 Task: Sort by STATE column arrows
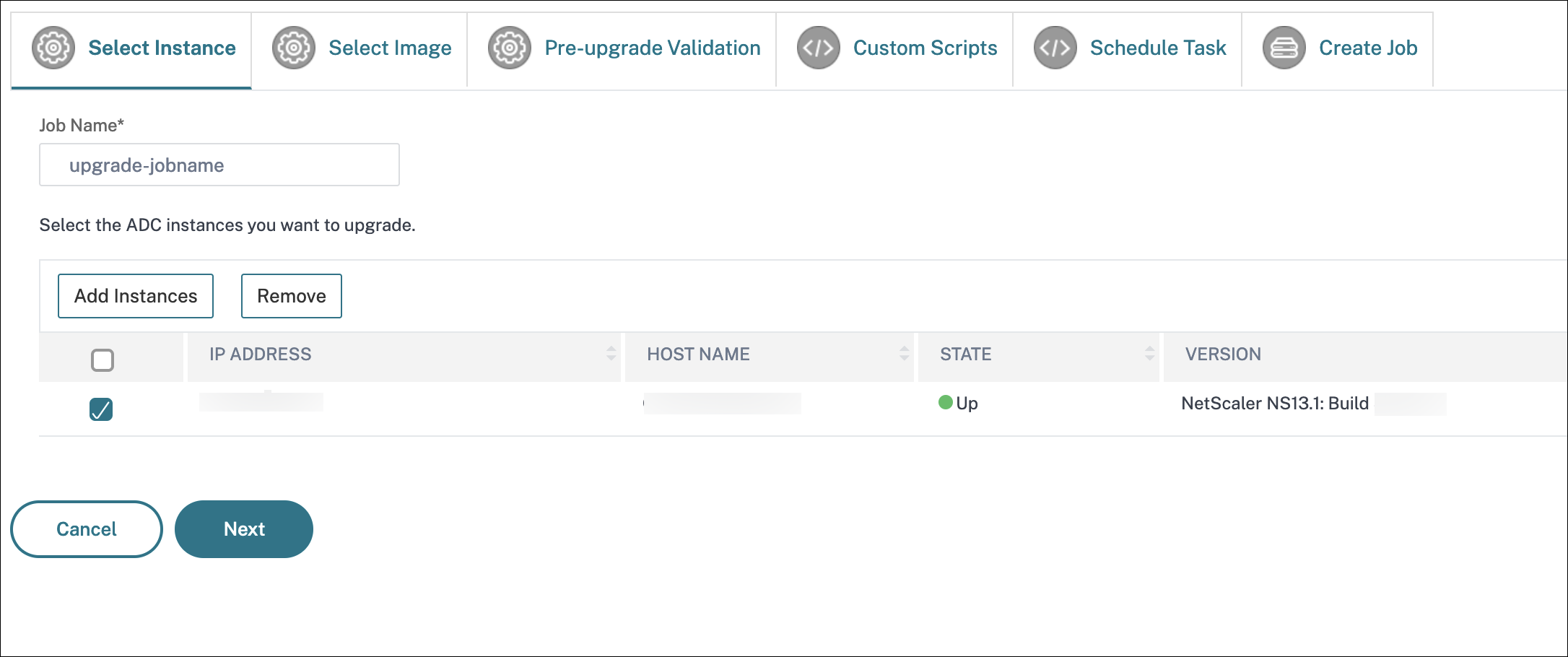pos(1150,354)
